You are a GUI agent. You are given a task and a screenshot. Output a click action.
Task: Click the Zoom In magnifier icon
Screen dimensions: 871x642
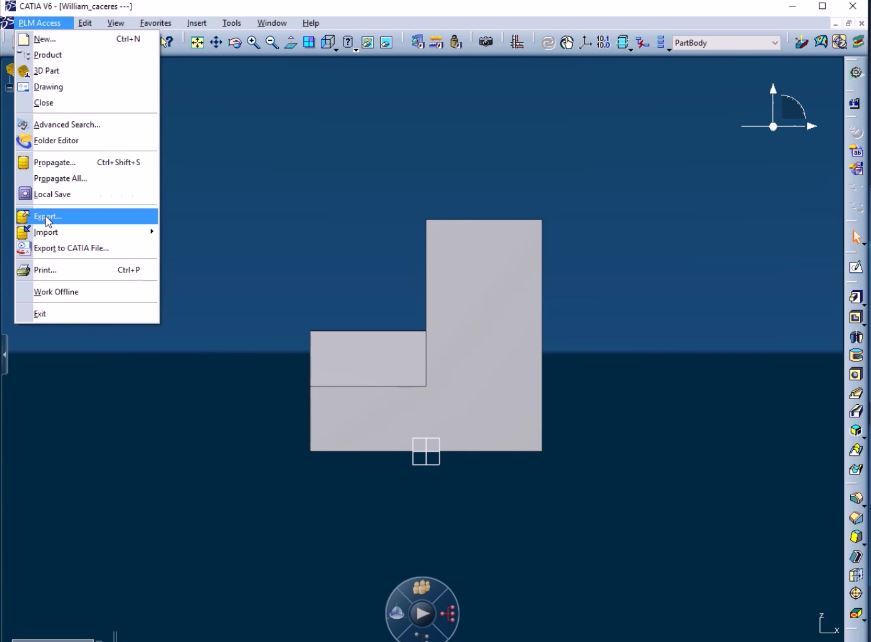253,42
